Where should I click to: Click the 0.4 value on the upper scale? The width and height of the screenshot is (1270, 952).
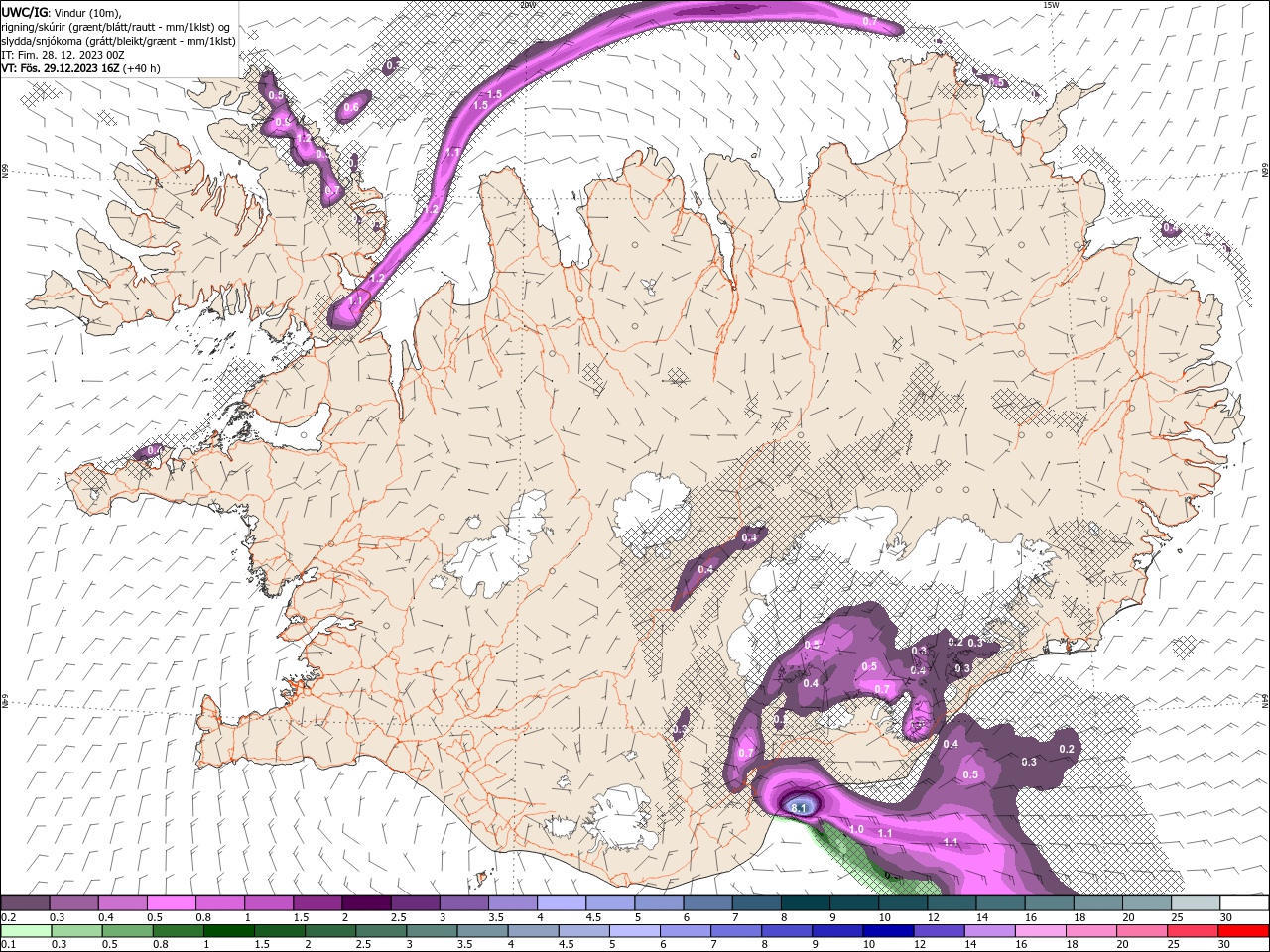point(105,917)
